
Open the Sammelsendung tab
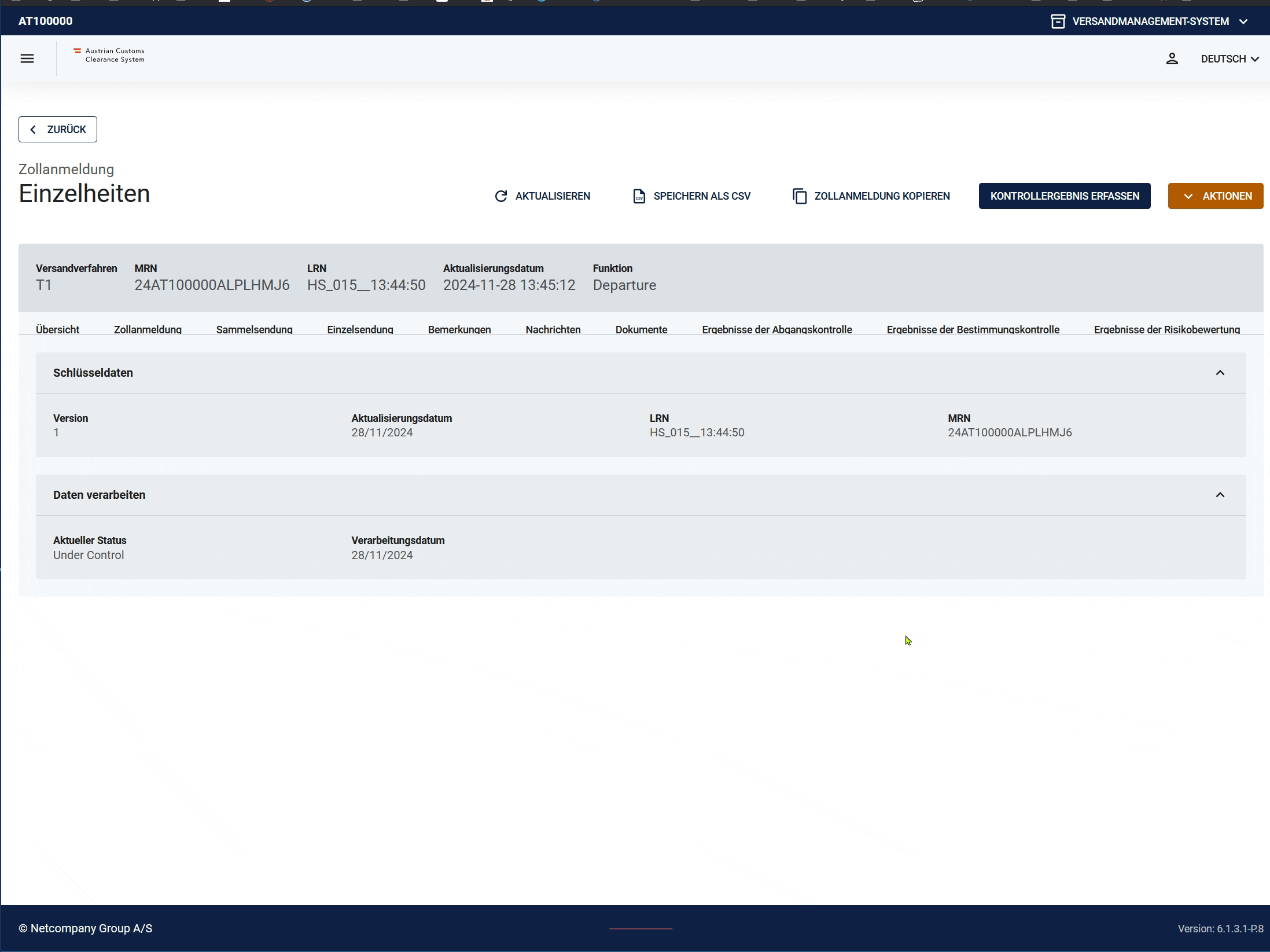254,329
